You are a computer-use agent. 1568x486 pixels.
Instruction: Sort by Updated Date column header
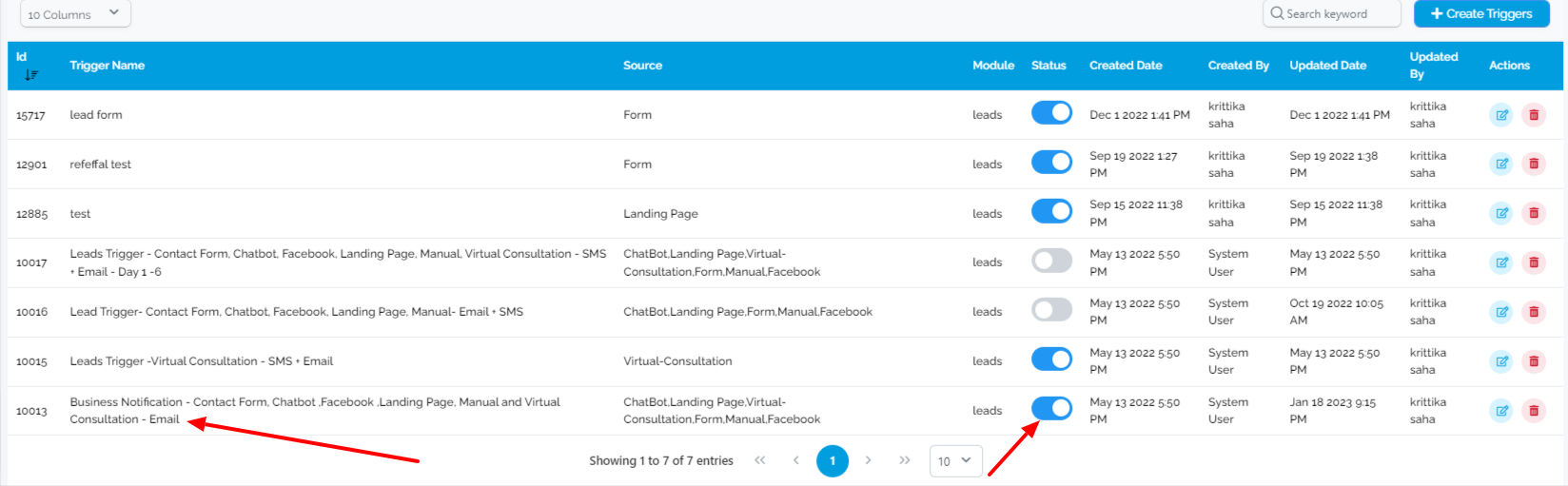coord(1327,66)
